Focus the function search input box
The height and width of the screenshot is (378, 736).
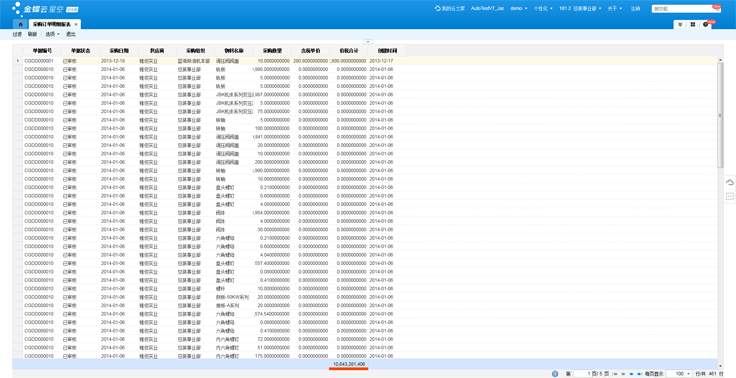tap(682, 8)
